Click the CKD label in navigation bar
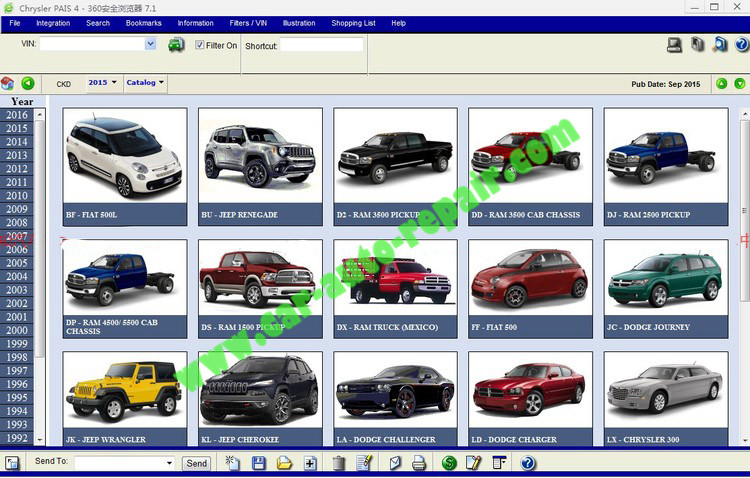The width and height of the screenshot is (750, 478). coord(64,84)
